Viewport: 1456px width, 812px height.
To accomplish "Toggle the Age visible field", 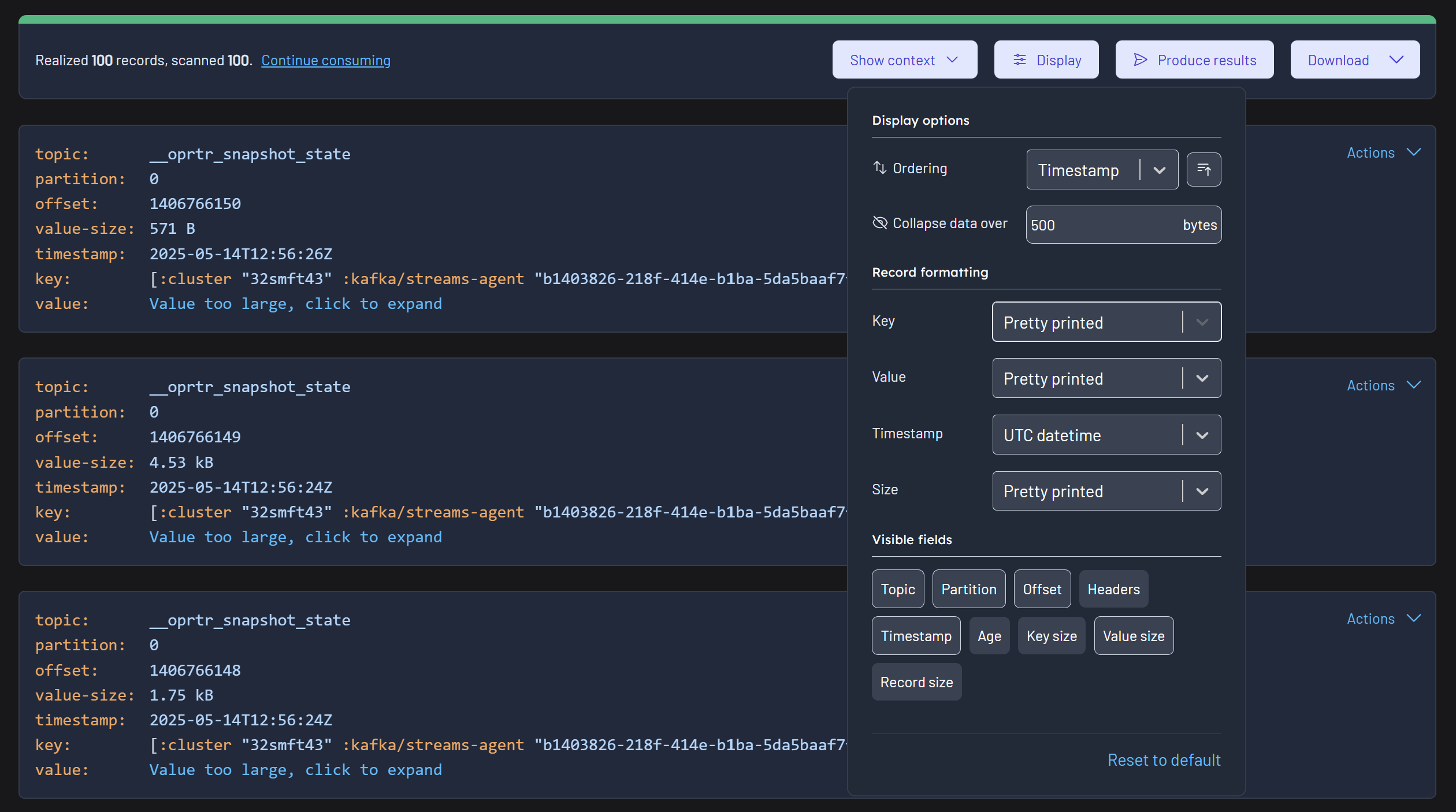I will point(989,636).
